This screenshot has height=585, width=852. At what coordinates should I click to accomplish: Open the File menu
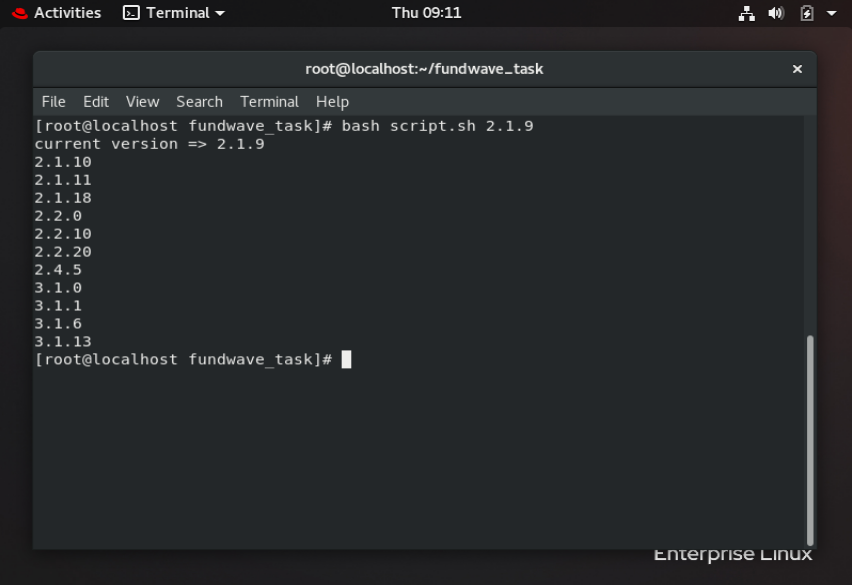(x=53, y=101)
